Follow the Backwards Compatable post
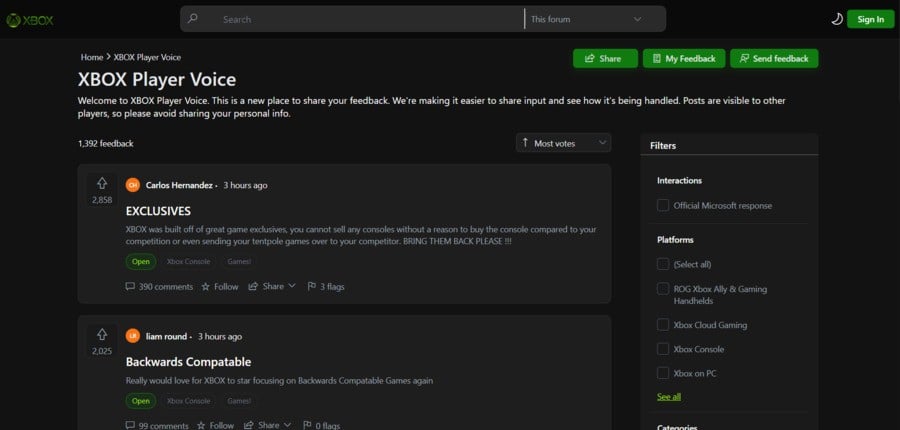The height and width of the screenshot is (430, 900). point(215,425)
